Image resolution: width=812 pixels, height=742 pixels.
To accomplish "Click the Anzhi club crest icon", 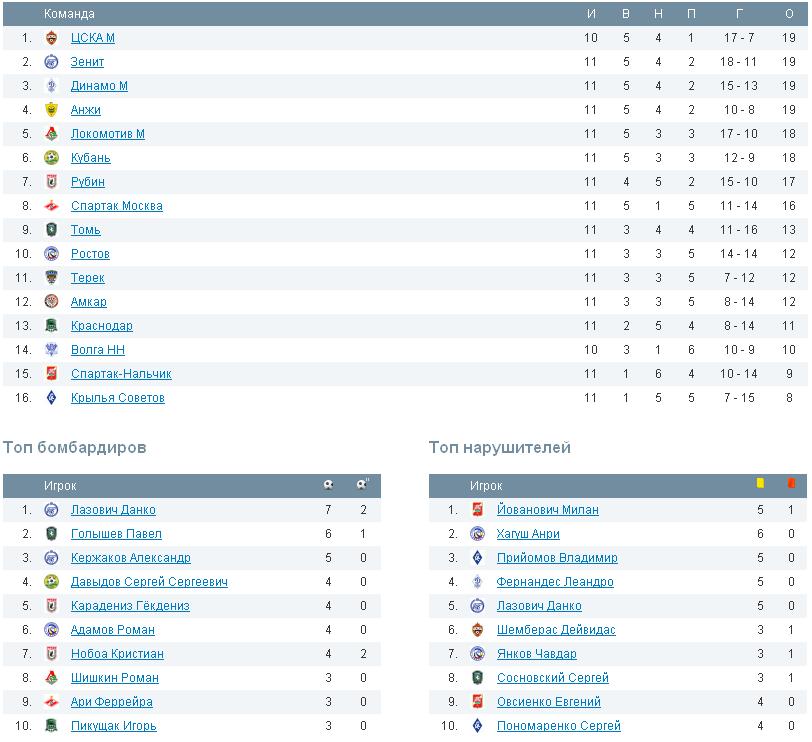I will pyautogui.click(x=52, y=110).
